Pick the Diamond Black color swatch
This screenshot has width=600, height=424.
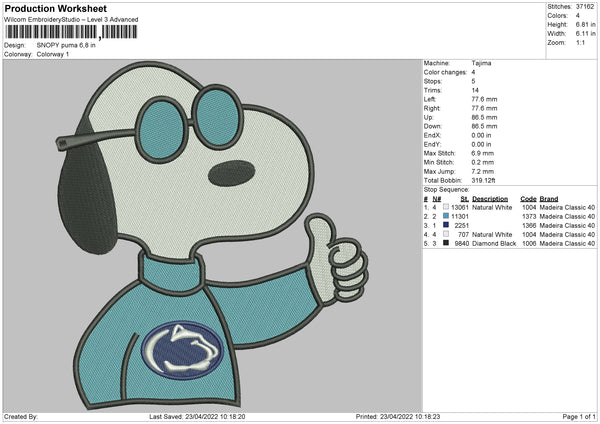tap(445, 243)
